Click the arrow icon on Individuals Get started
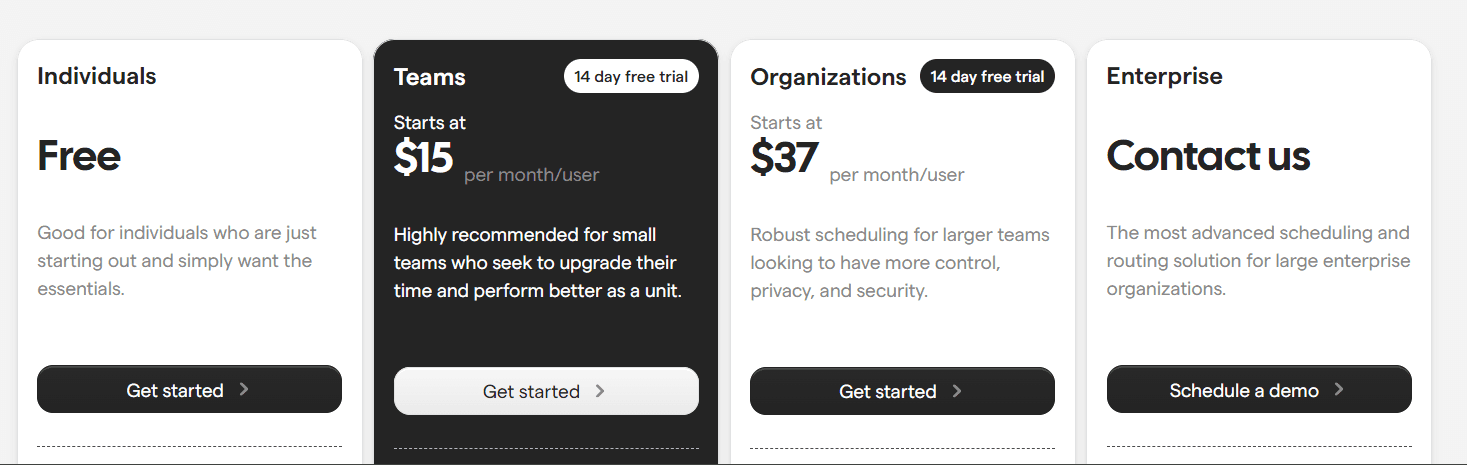 pyautogui.click(x=244, y=390)
